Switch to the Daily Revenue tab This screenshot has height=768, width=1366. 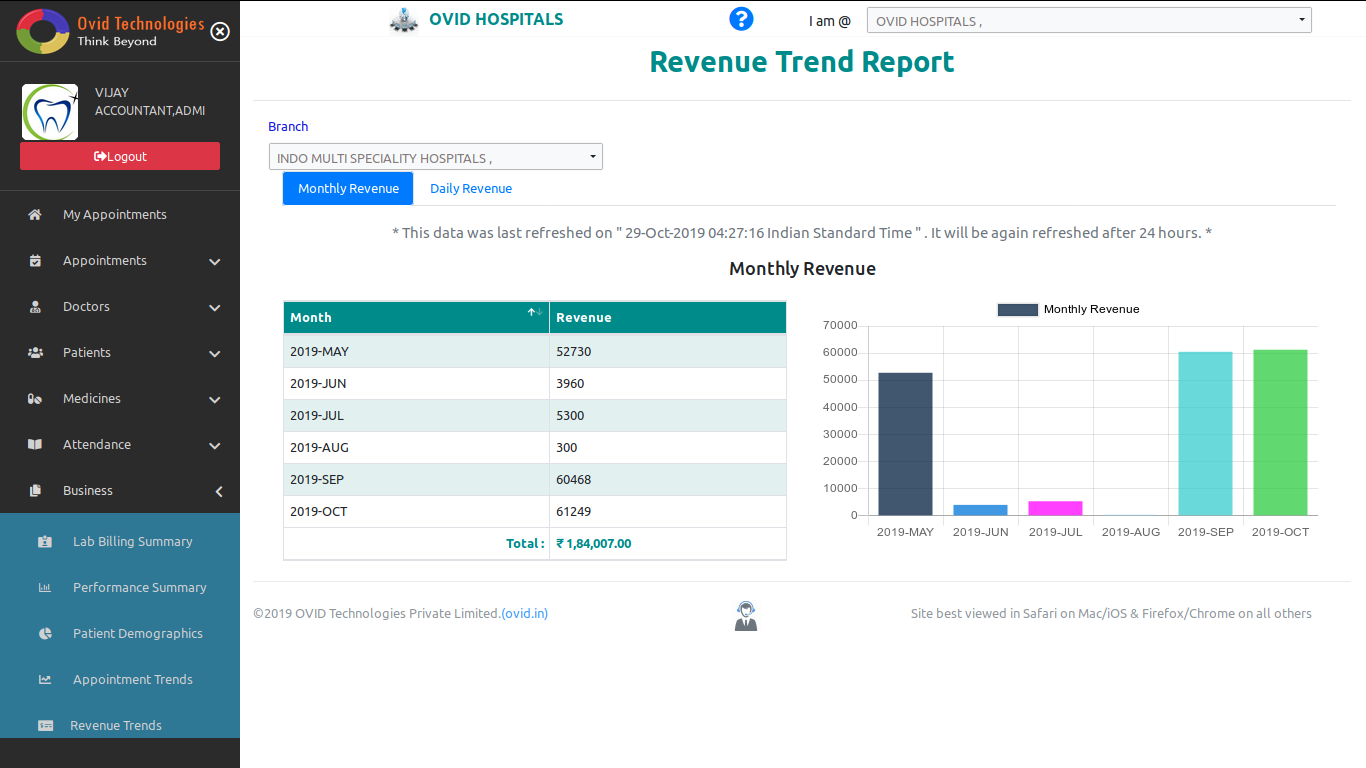click(x=471, y=189)
